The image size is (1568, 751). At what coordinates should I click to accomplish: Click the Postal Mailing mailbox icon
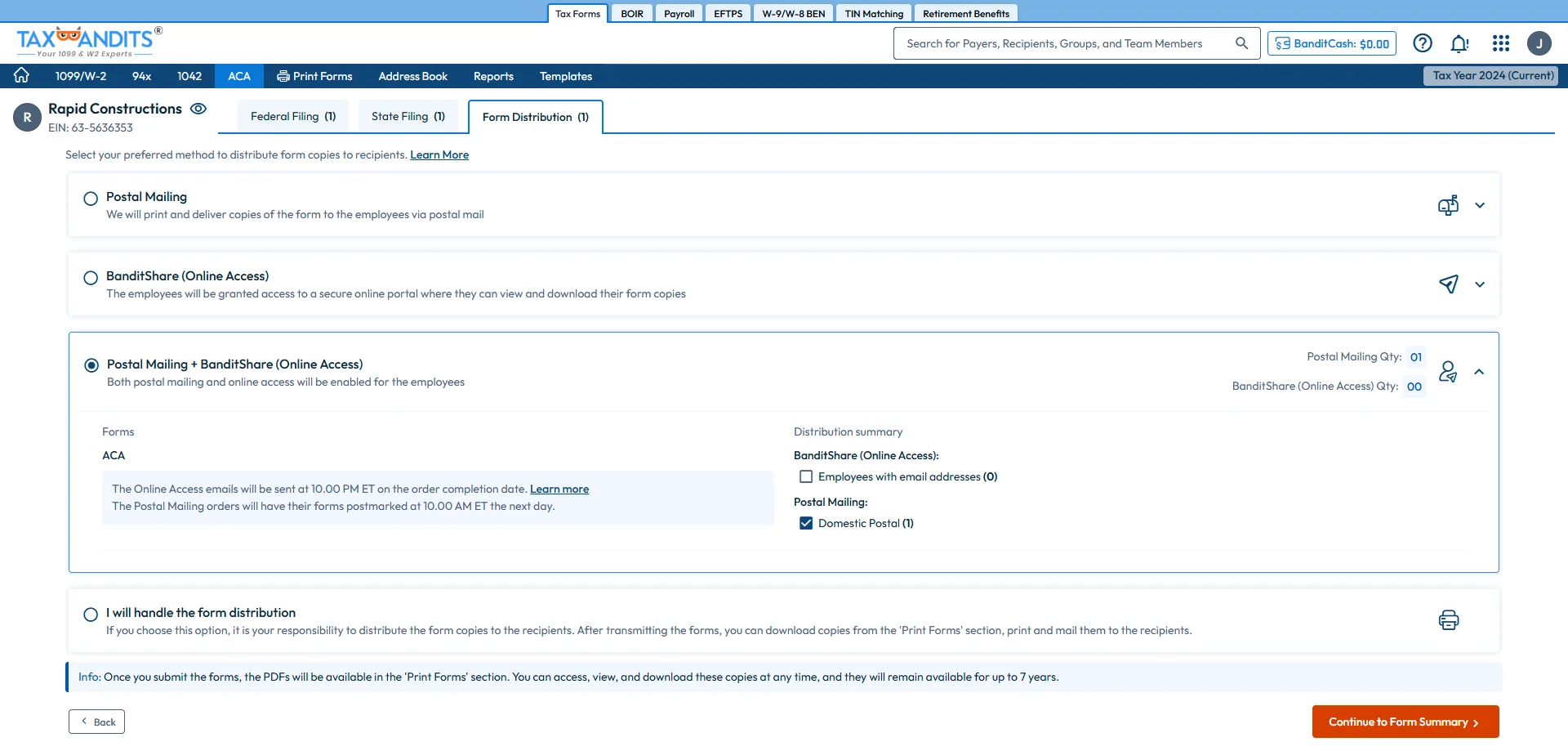tap(1449, 205)
